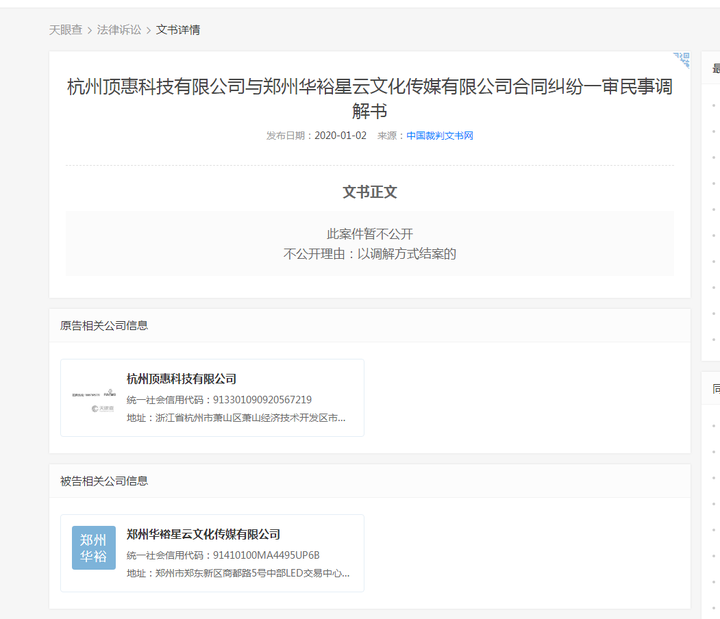Screen dimensions: 720x619
Task: Select credit code 91410100MA4495UP6B
Action: point(266,555)
